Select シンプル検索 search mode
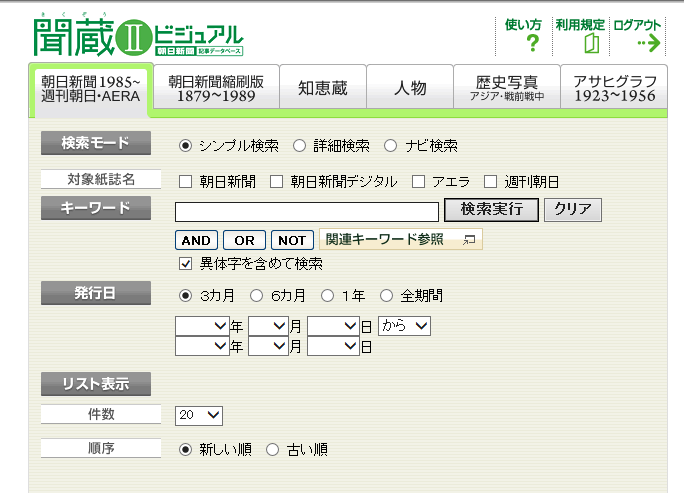The width and height of the screenshot is (684, 493). click(x=185, y=145)
